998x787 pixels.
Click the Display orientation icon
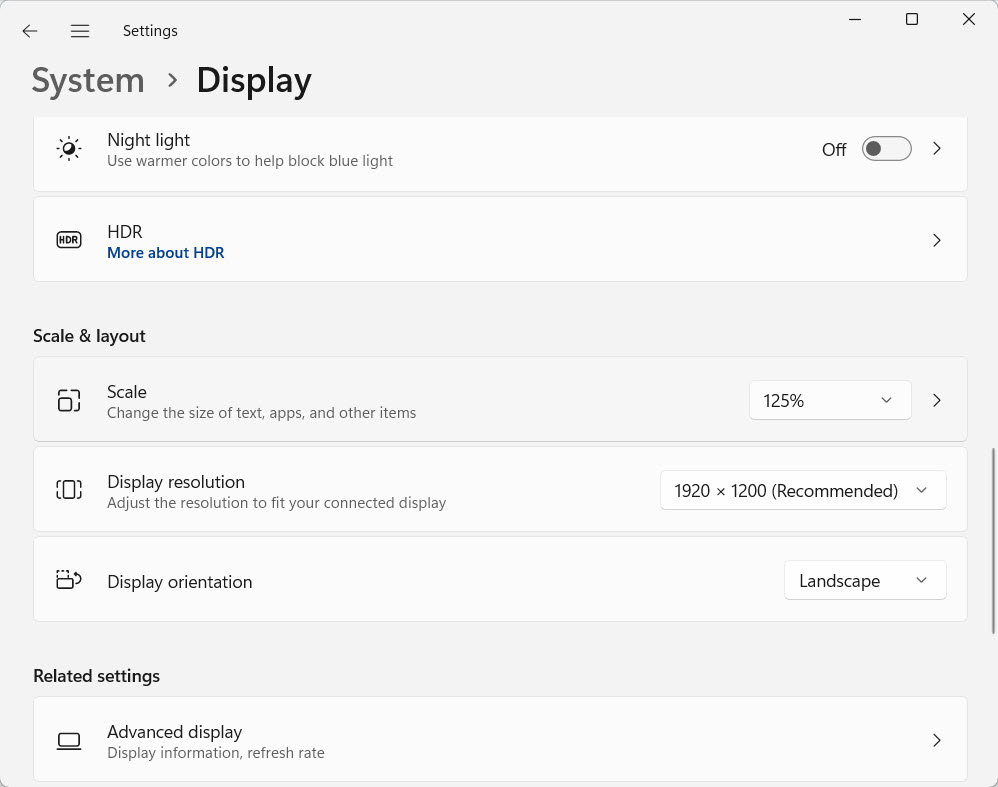click(x=68, y=580)
